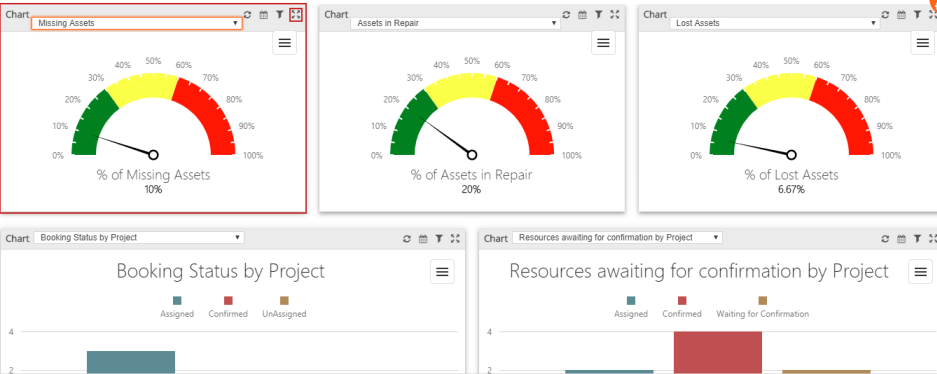Expand Missing Assets chart to fullscreen

click(x=296, y=15)
